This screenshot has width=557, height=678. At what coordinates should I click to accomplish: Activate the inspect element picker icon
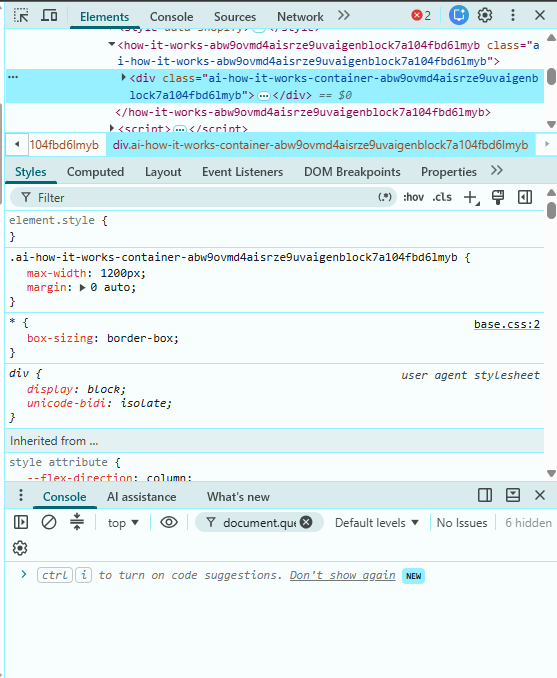pos(21,16)
